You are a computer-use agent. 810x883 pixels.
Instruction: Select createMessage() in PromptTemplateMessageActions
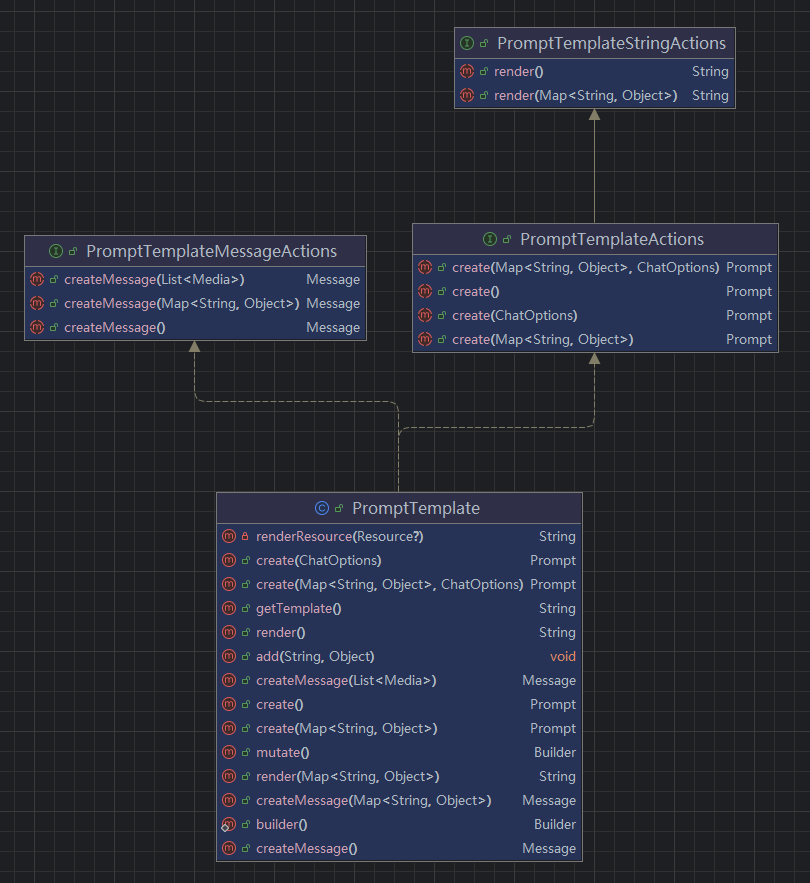click(x=114, y=327)
